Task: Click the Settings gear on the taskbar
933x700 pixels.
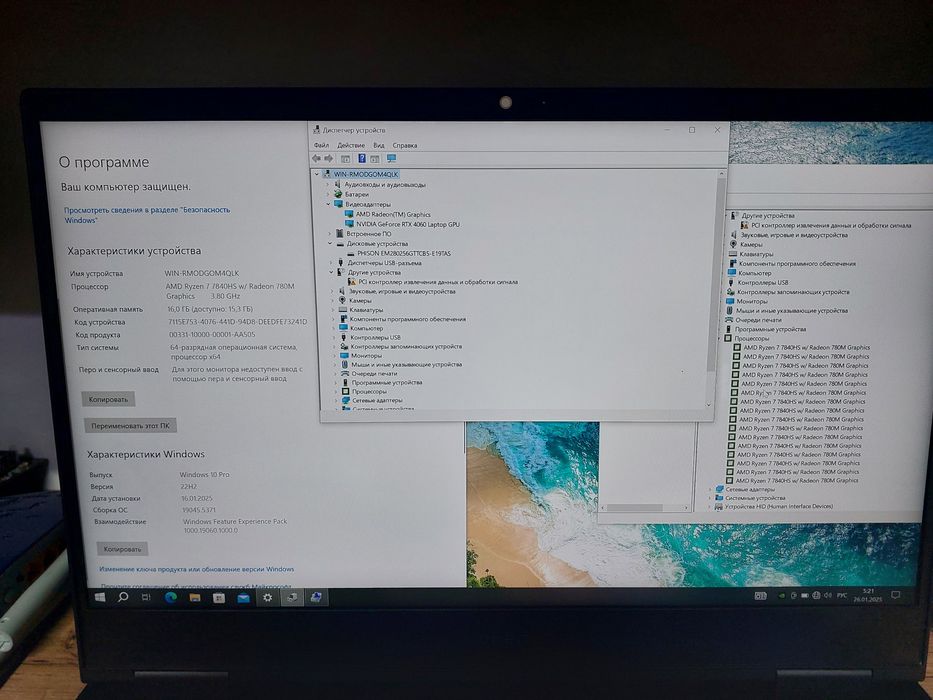Action: 268,598
